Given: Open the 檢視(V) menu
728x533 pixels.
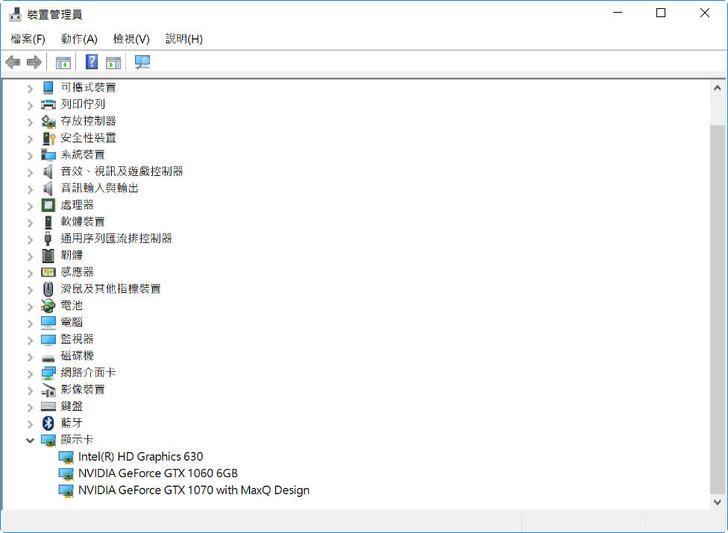Looking at the screenshot, I should click(131, 39).
